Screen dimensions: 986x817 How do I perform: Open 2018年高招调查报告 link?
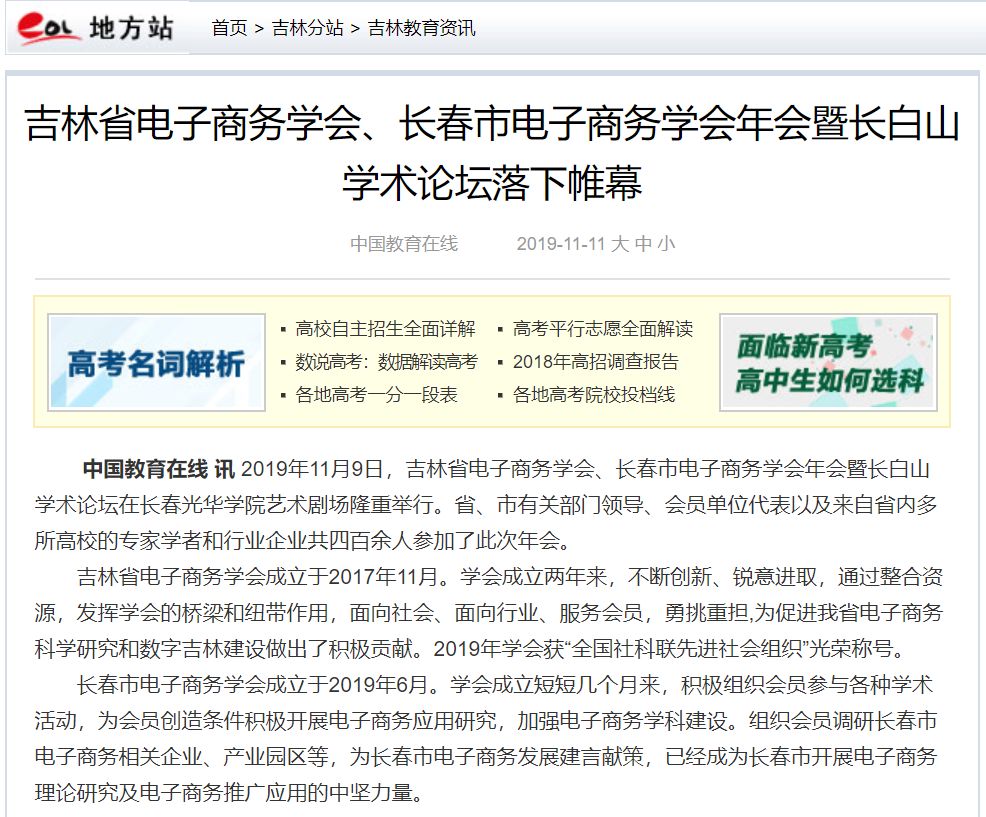[595, 362]
